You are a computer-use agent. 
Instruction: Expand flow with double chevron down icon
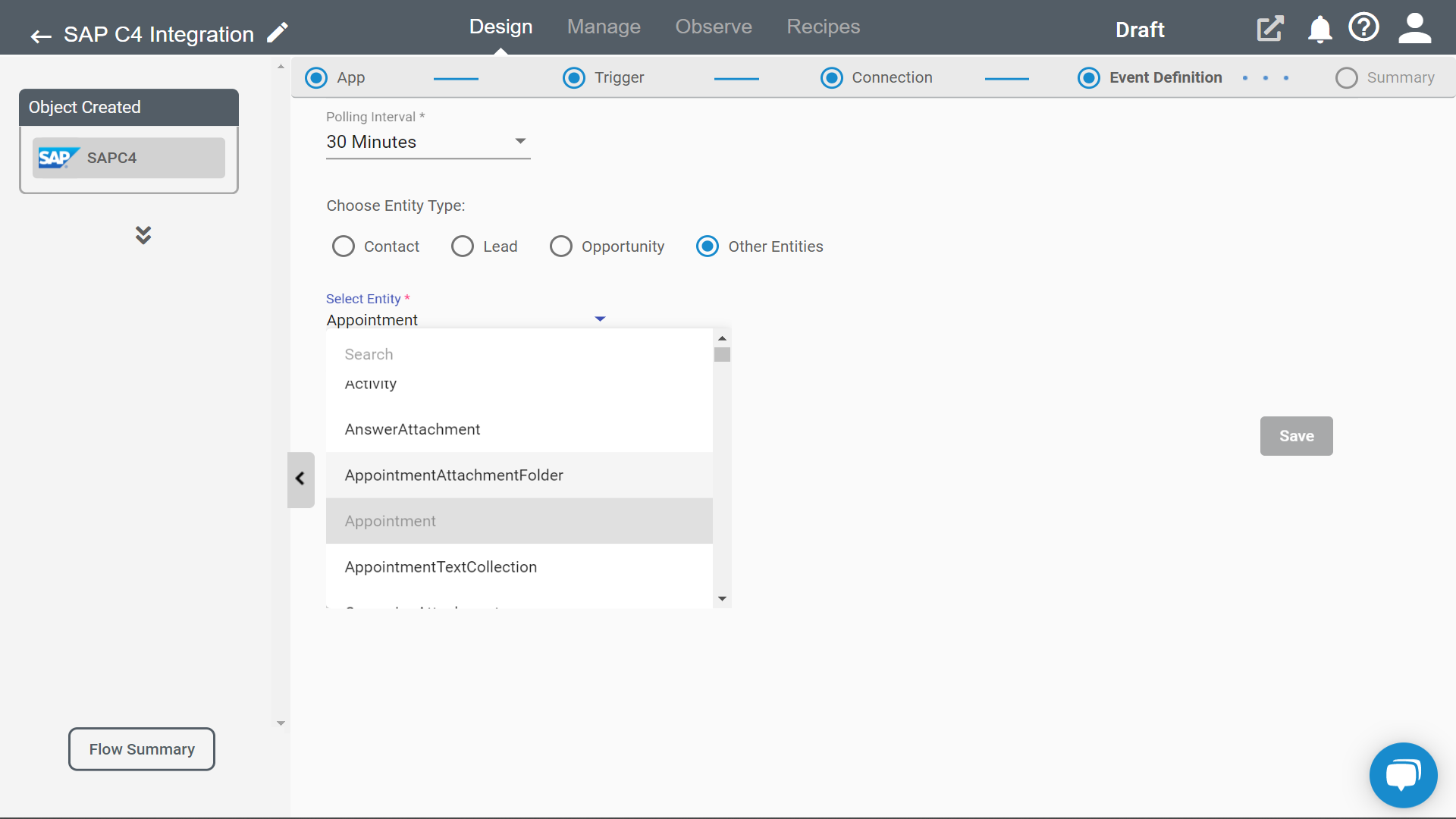tap(143, 234)
